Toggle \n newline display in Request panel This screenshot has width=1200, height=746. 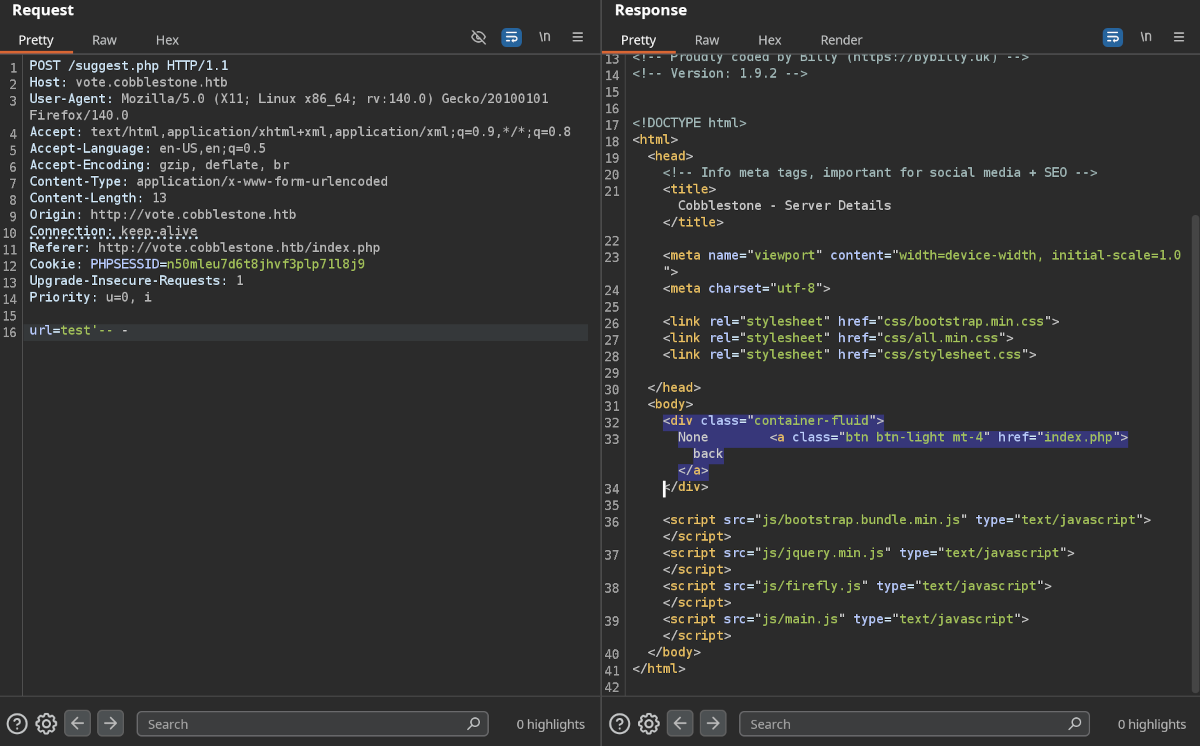[x=545, y=37]
